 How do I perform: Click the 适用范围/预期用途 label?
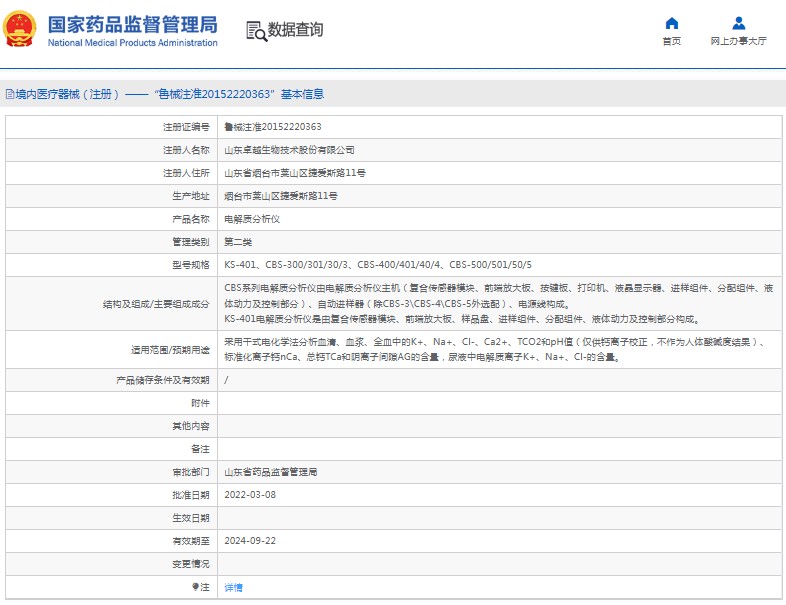tap(170, 350)
